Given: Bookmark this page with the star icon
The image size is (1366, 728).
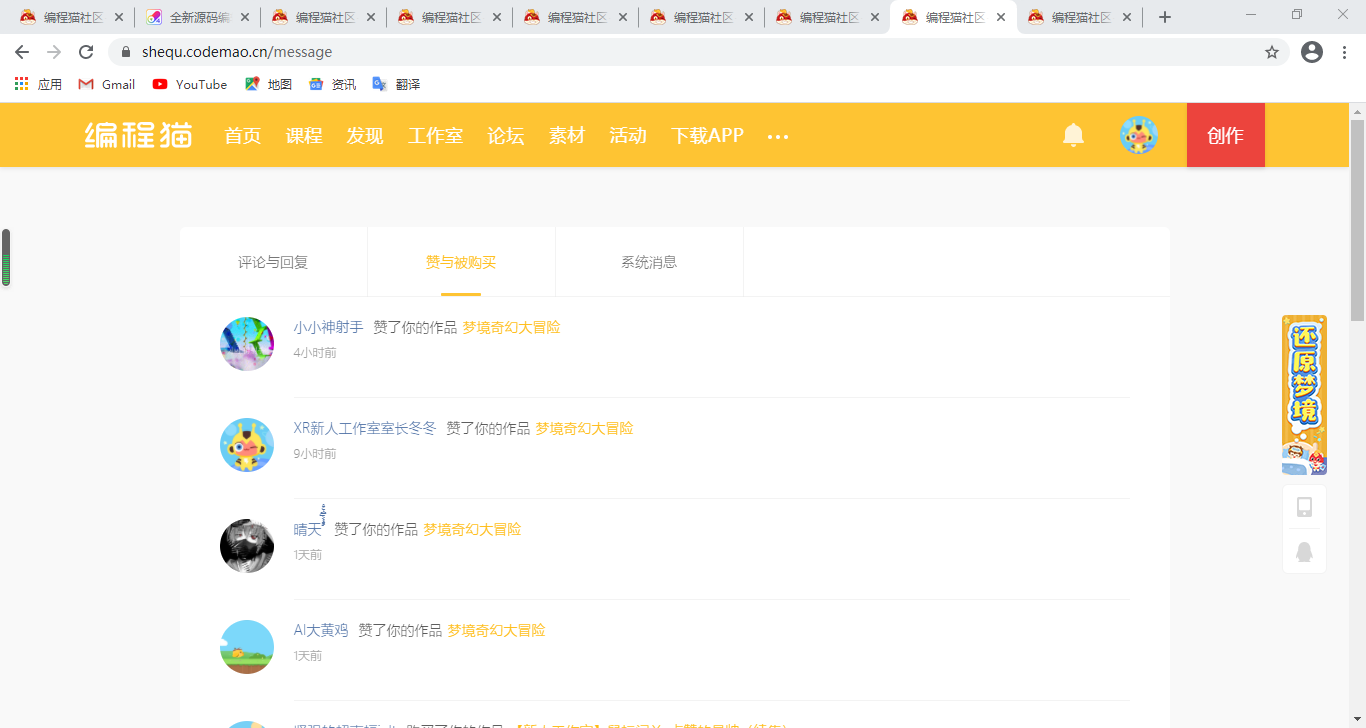Looking at the screenshot, I should [1272, 52].
